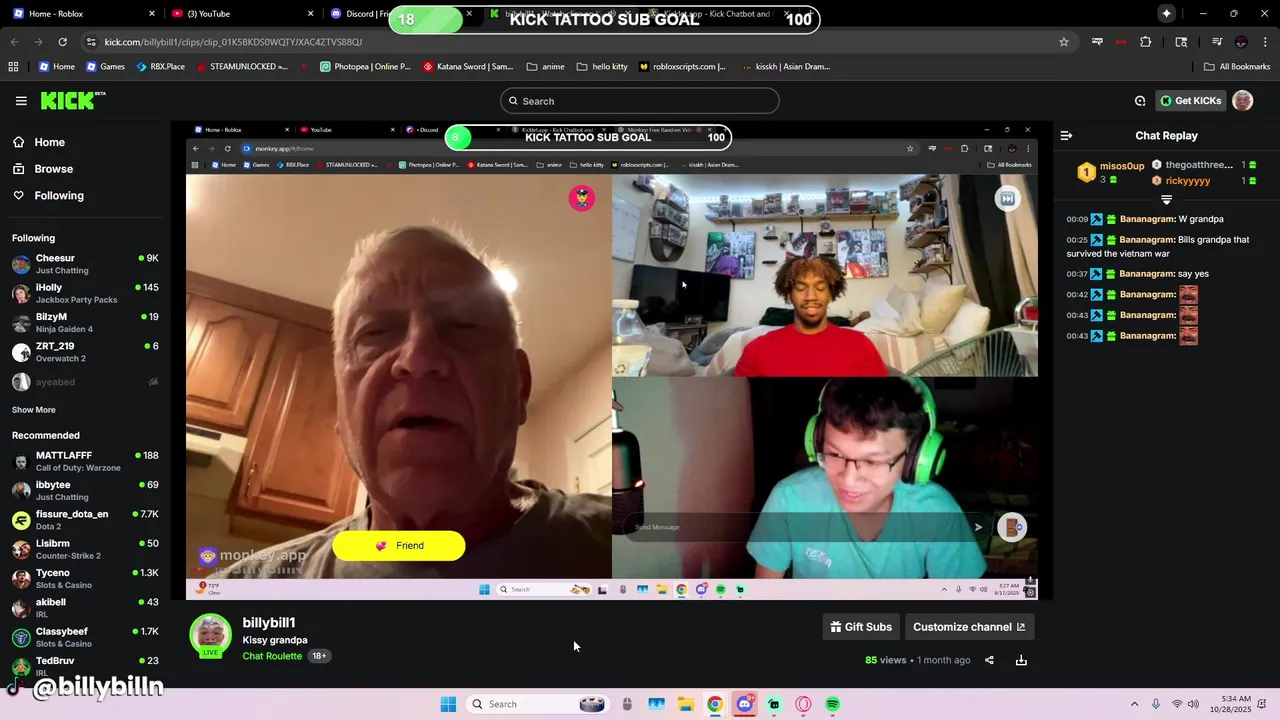Show hidden system tray icons chevron
The width and height of the screenshot is (1280, 720).
[x=1134, y=704]
